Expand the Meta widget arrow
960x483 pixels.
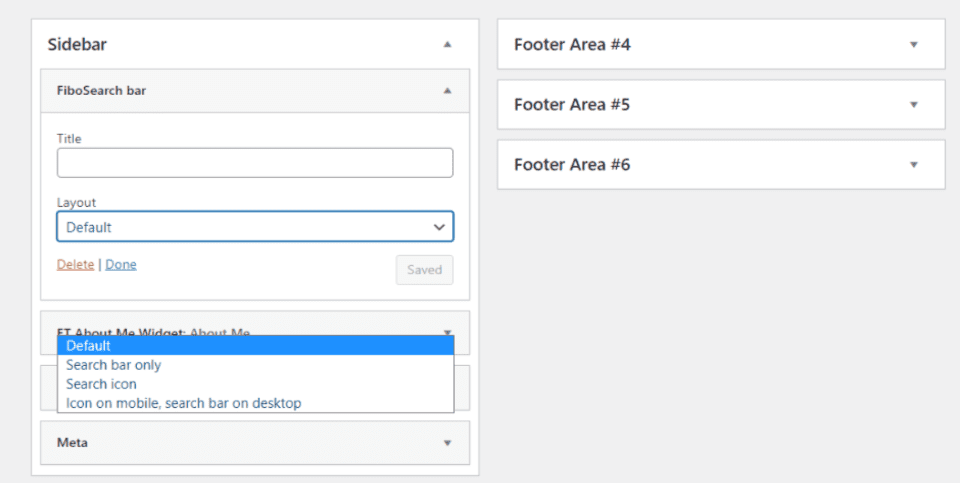(447, 443)
